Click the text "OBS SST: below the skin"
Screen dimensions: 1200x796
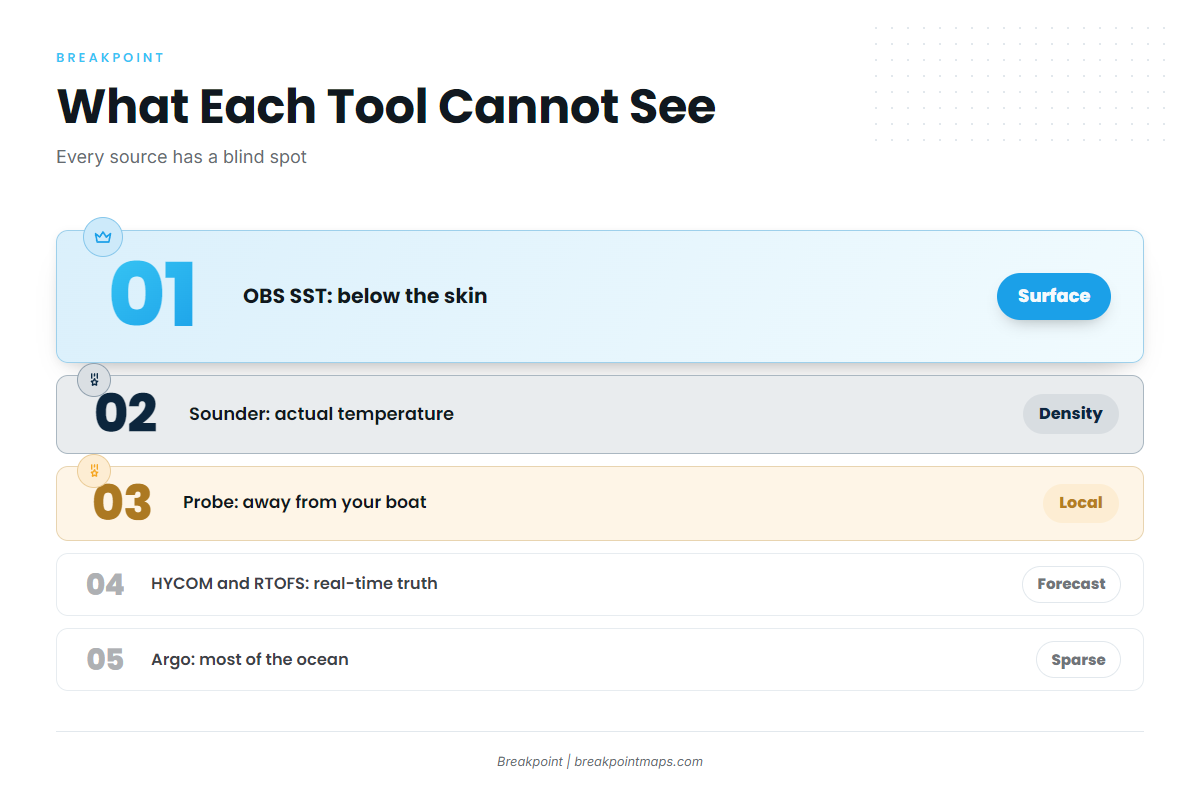click(365, 296)
